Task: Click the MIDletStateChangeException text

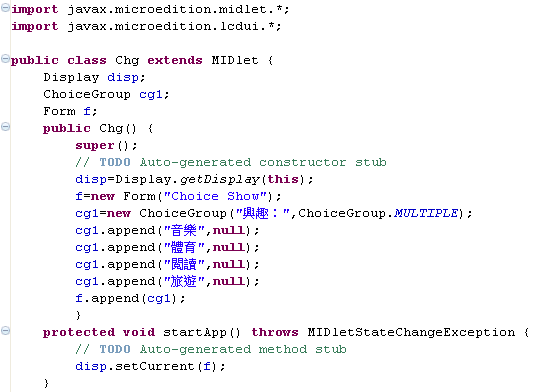Action: 411,332
